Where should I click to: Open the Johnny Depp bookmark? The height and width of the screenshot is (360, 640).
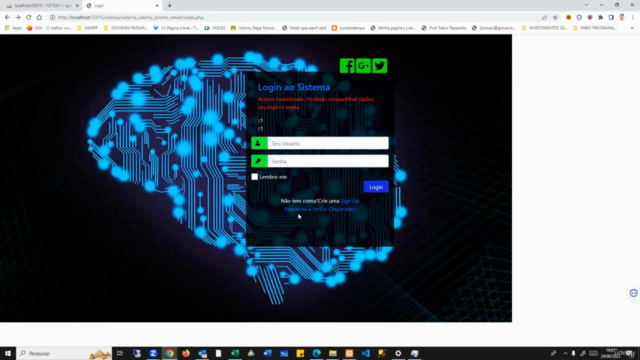tap(253, 28)
